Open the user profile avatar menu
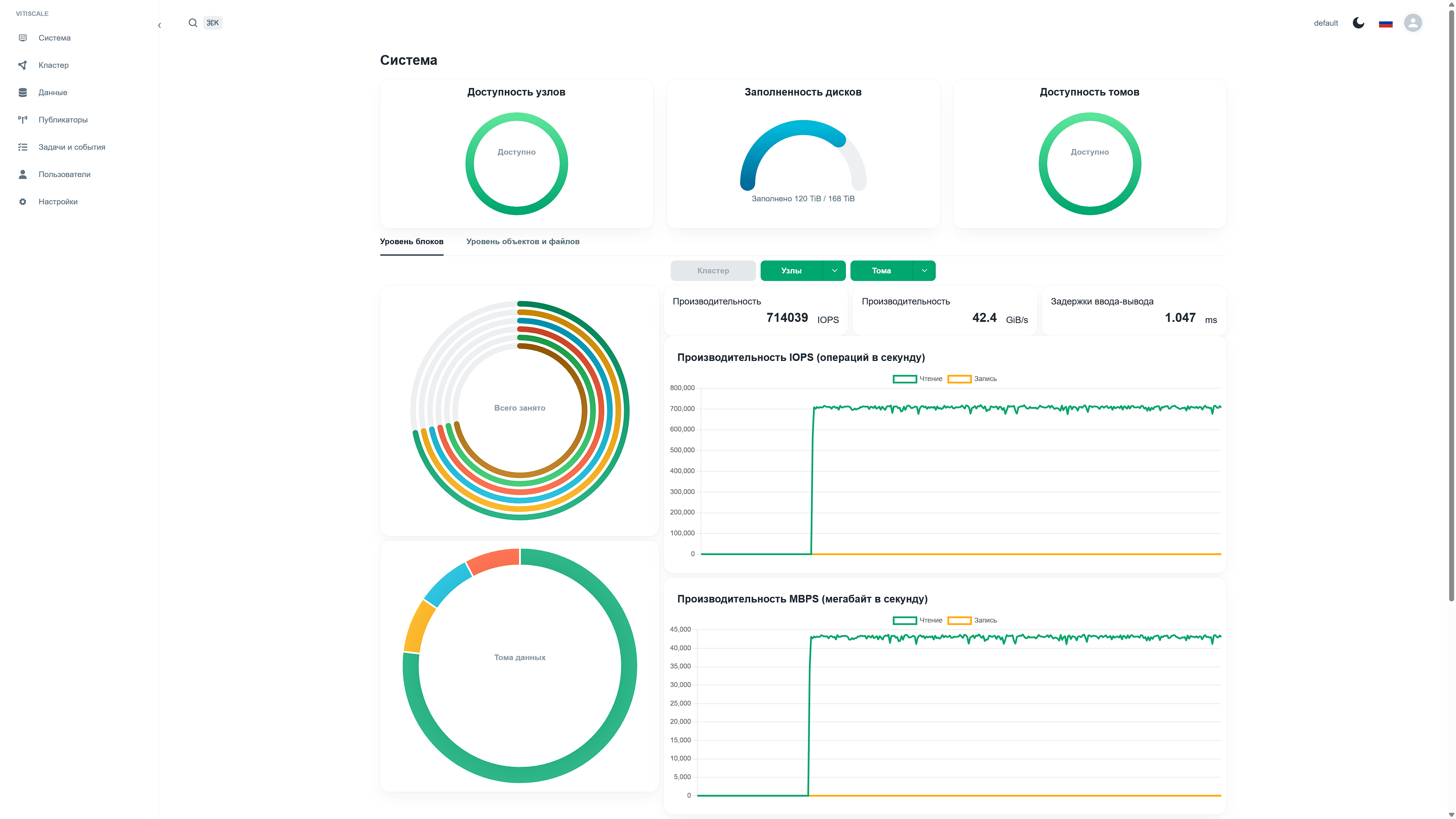The image size is (1456, 819). (x=1412, y=23)
